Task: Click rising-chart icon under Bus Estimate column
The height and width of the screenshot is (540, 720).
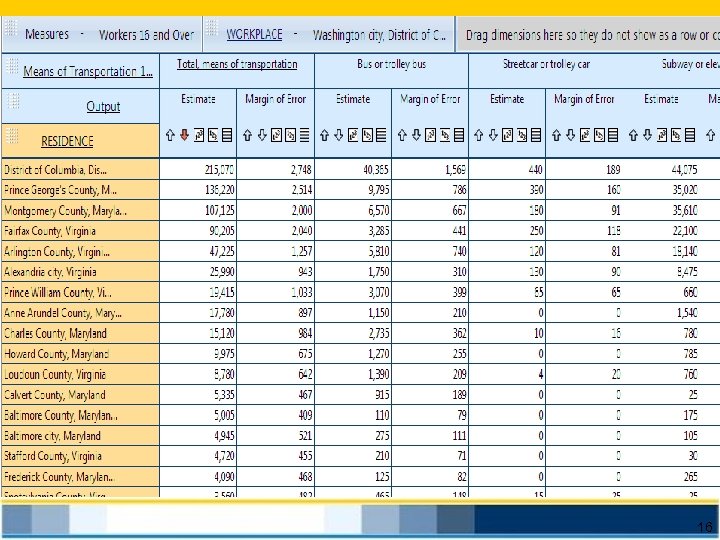Action: coord(353,135)
